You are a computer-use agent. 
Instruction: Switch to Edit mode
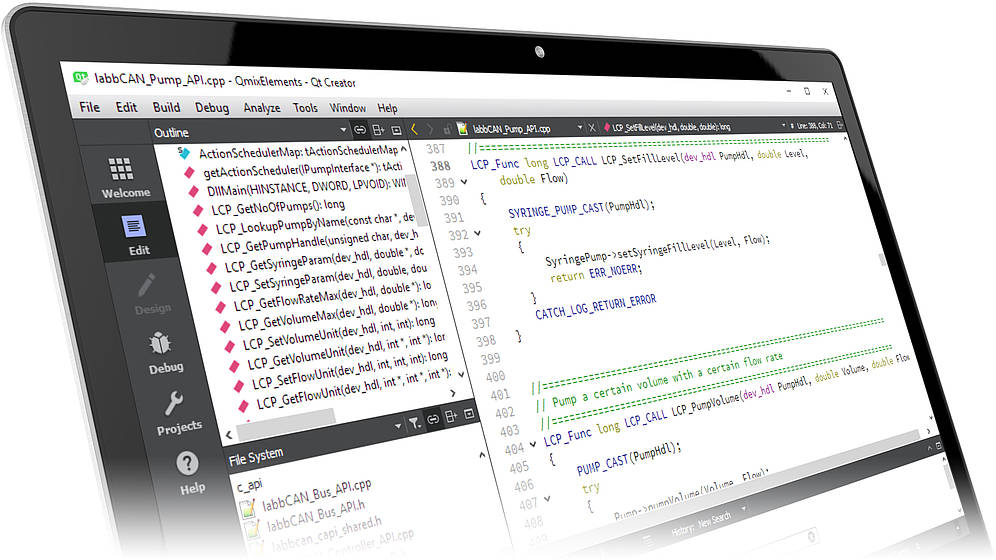click(x=138, y=234)
